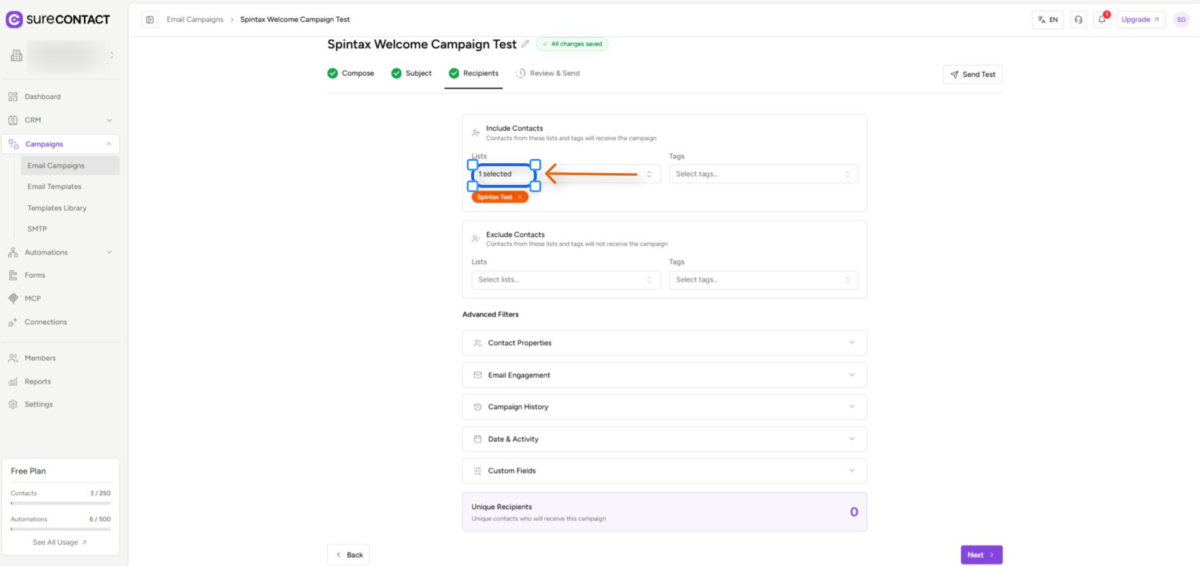Click the Forms icon in sidebar
The height and width of the screenshot is (566, 1200).
point(13,275)
